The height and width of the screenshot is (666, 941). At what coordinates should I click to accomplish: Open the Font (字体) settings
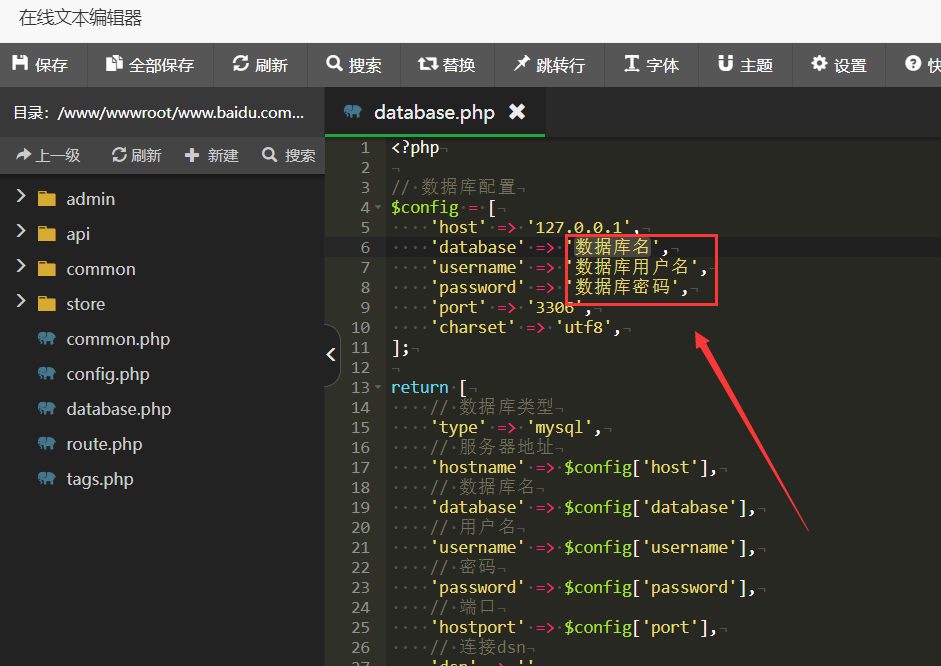tap(651, 65)
